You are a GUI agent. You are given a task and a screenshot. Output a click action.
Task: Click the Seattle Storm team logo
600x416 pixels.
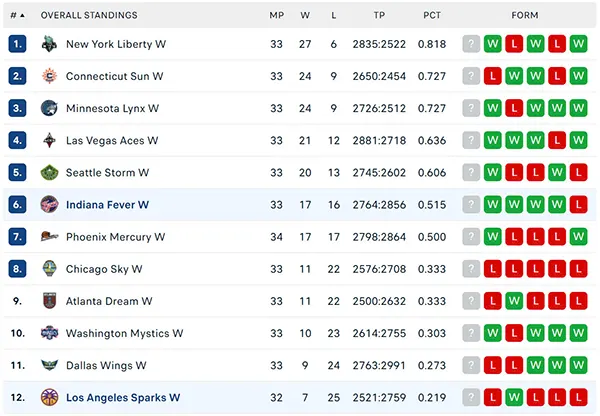49,173
